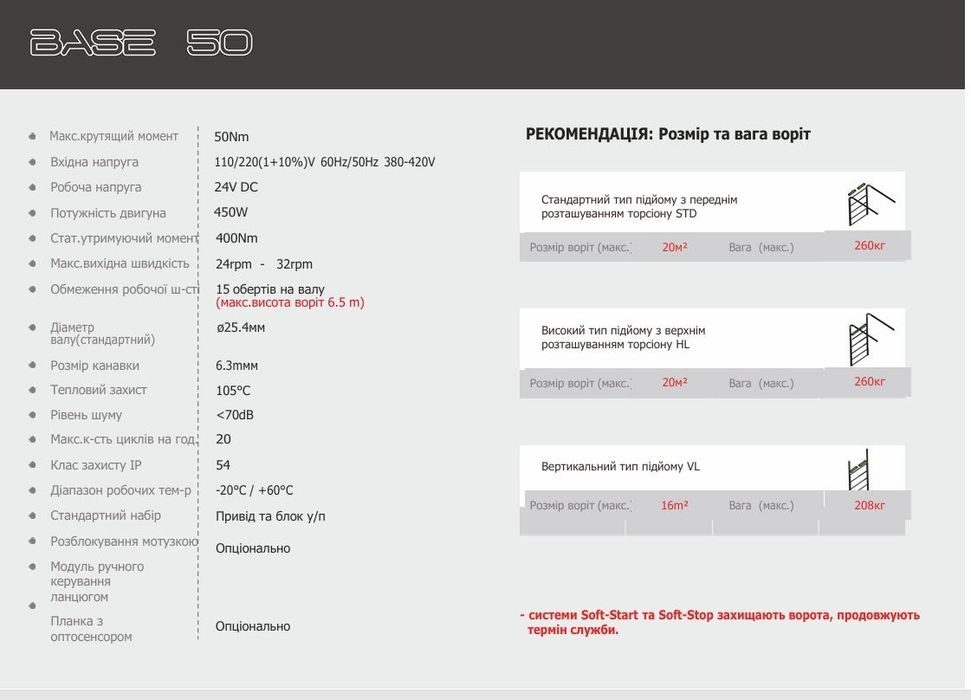Click the 260кг weight in HL row

tap(869, 381)
